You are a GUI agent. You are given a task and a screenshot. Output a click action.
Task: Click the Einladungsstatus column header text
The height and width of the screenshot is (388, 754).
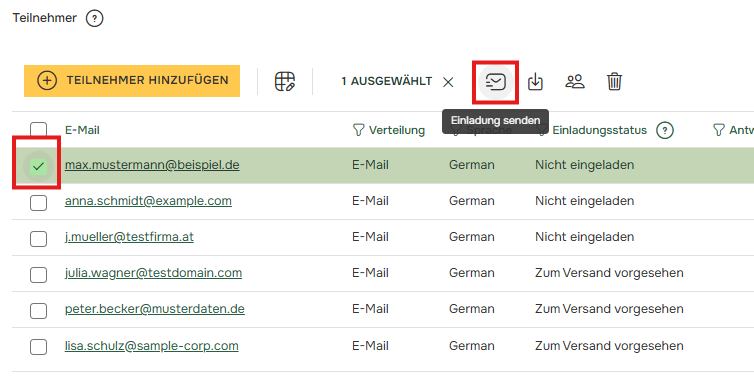coord(600,130)
